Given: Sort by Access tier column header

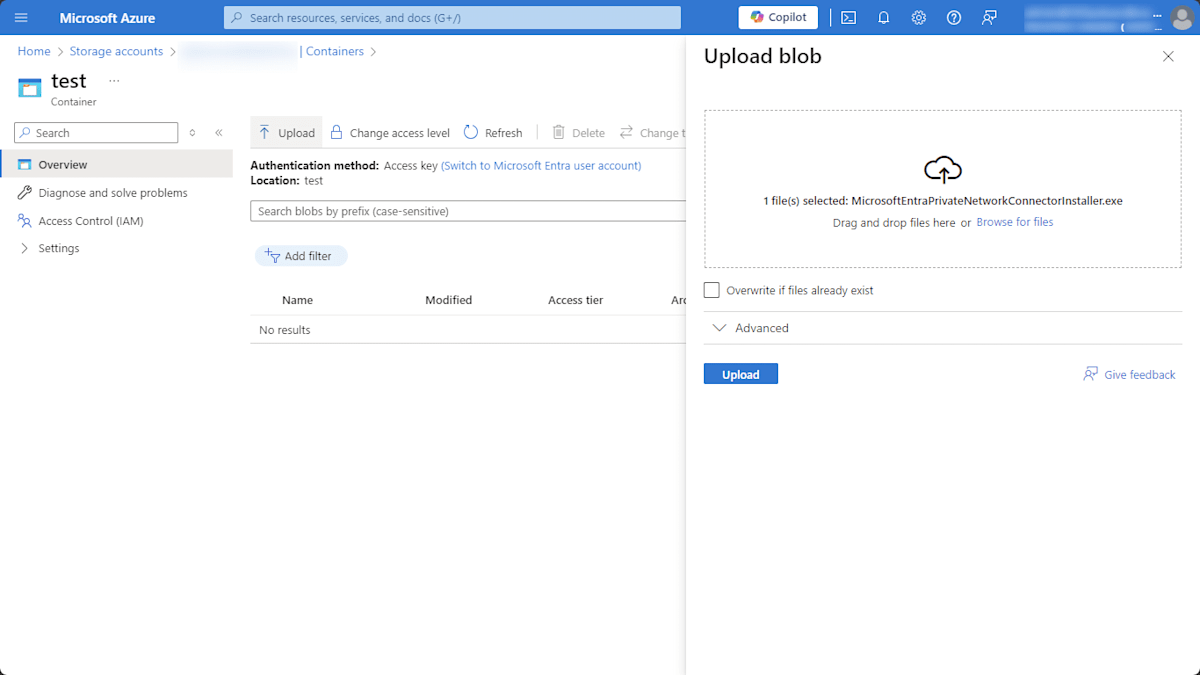Looking at the screenshot, I should pyautogui.click(x=575, y=300).
